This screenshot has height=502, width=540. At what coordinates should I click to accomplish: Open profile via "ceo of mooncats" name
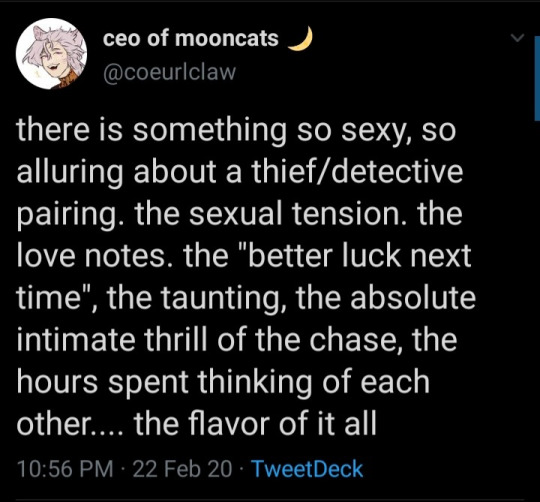(x=190, y=38)
